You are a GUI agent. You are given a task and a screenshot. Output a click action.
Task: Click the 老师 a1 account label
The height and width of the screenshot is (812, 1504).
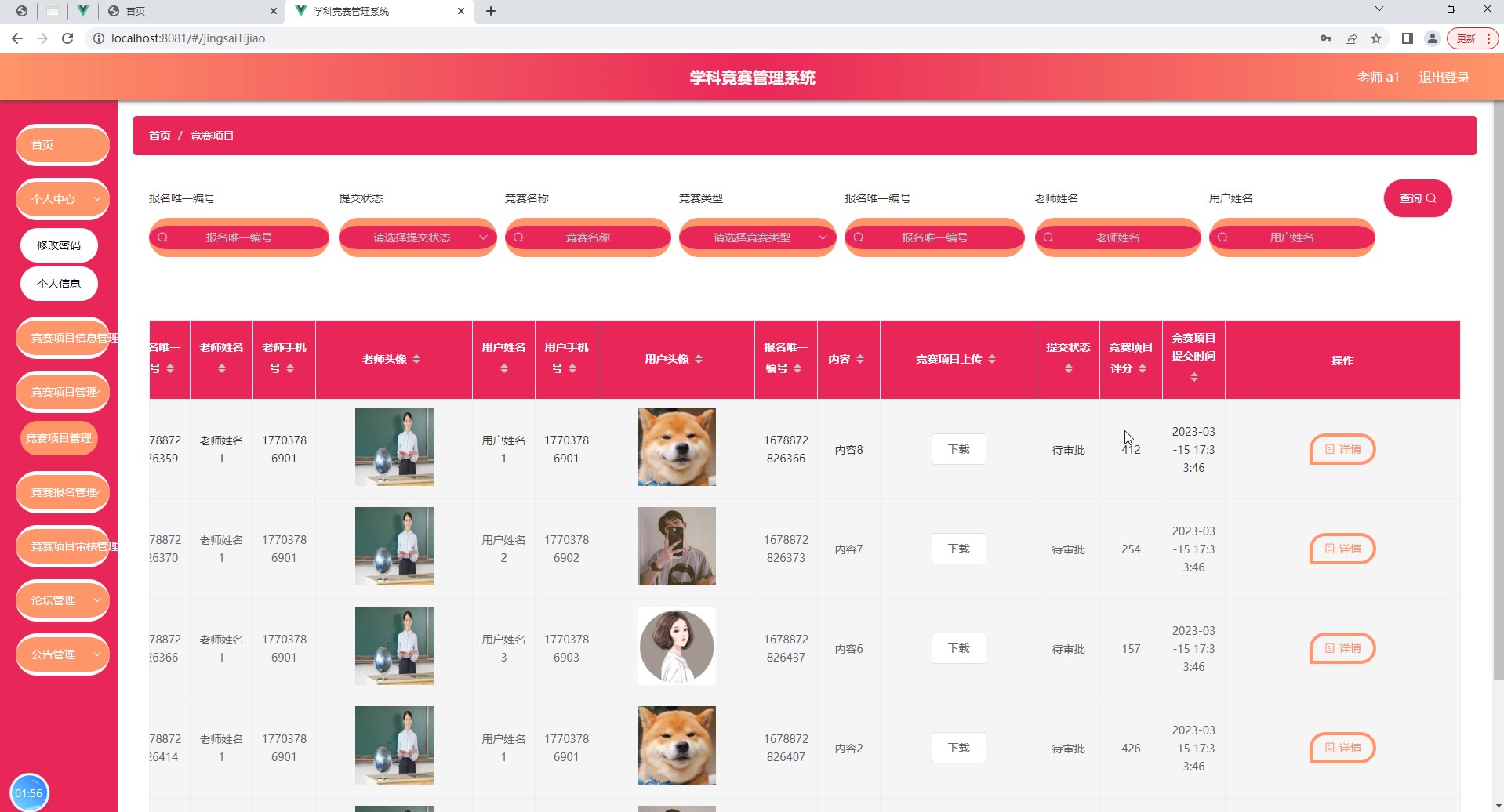tap(1378, 77)
